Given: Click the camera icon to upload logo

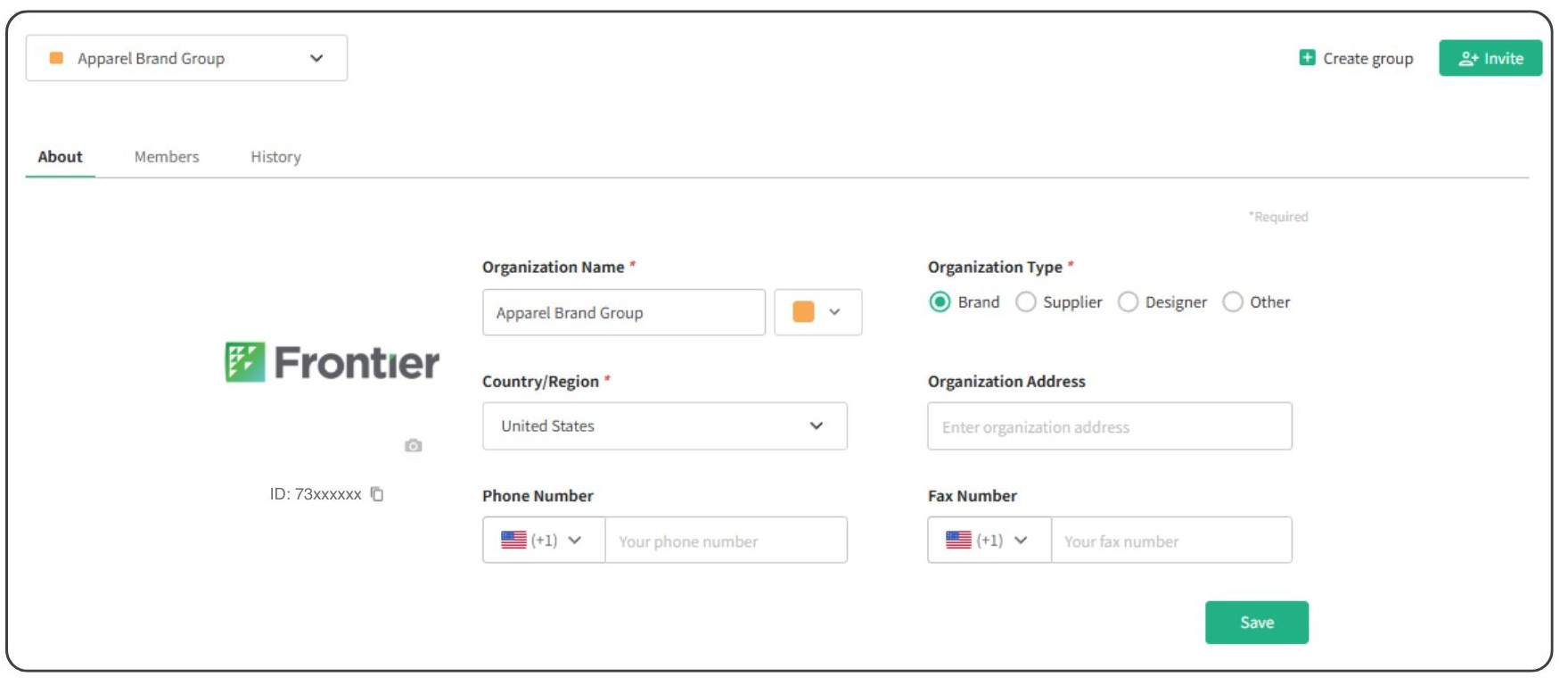Looking at the screenshot, I should 413,445.
